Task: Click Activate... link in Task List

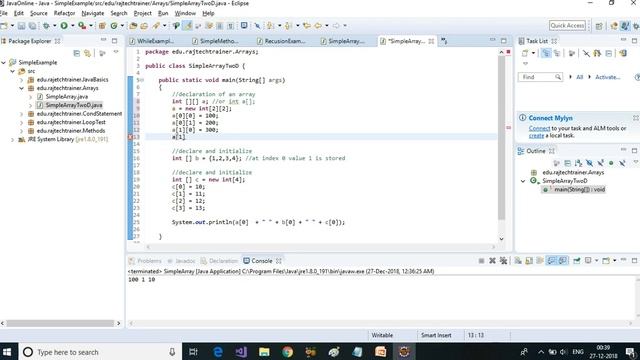Action: pos(607,77)
